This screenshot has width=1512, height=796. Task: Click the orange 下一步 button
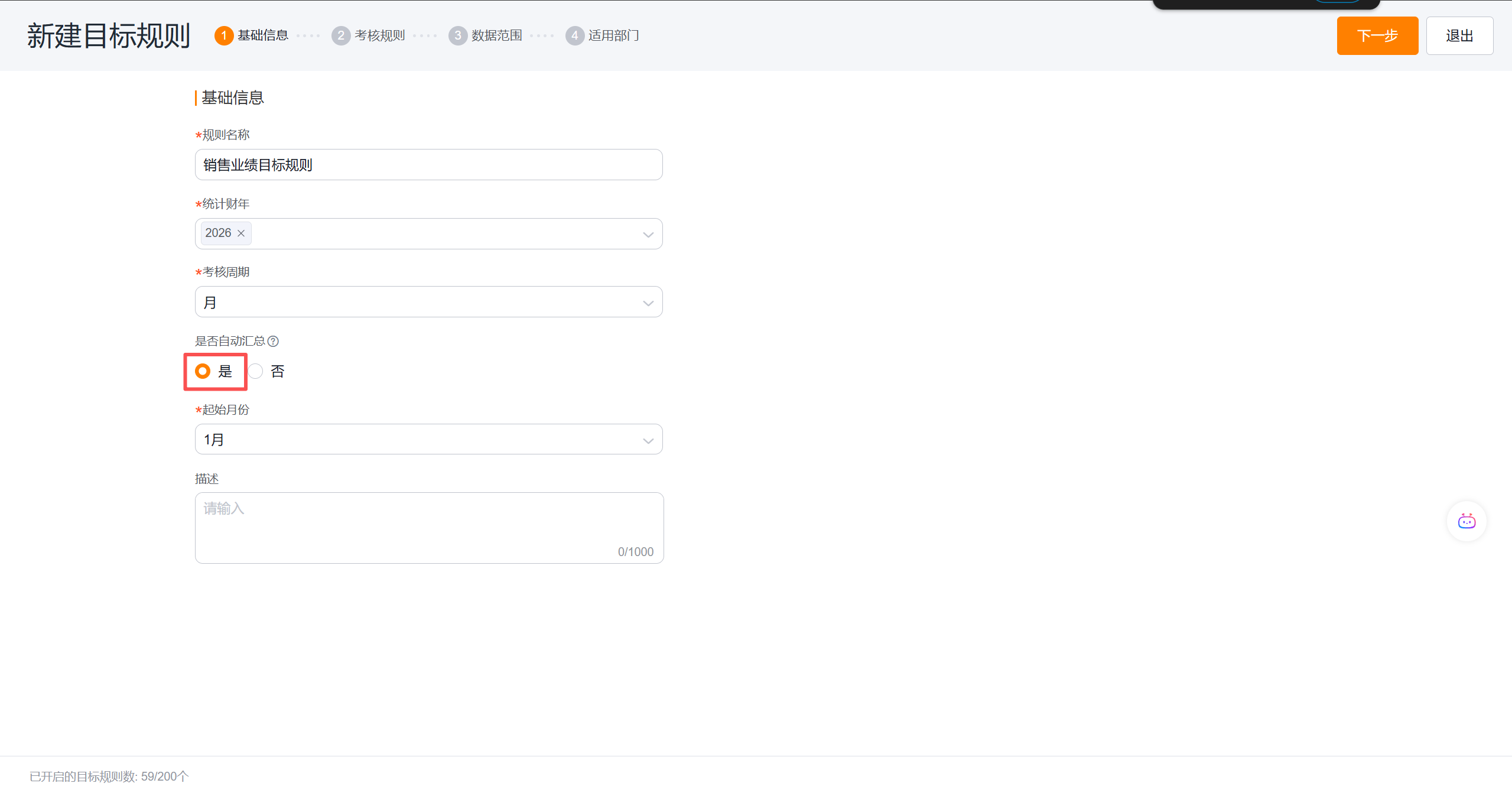coord(1377,36)
